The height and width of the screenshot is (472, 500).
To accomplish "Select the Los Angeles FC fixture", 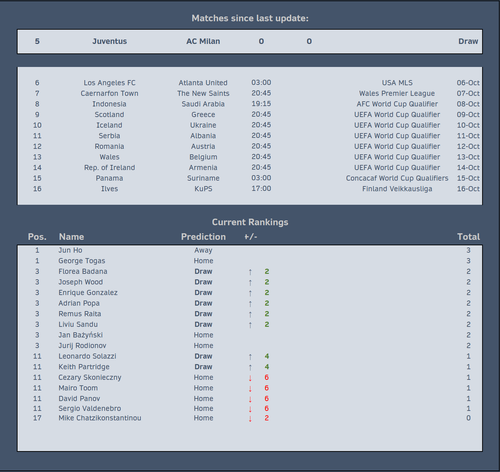I will (x=109, y=83).
